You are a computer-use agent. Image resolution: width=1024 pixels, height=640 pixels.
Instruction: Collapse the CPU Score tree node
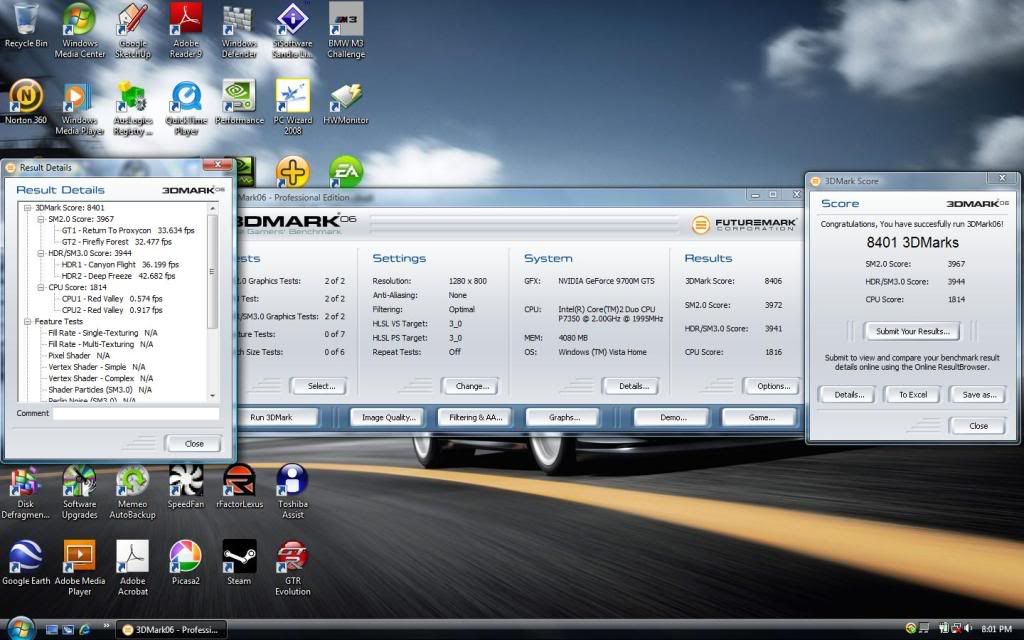[x=40, y=287]
